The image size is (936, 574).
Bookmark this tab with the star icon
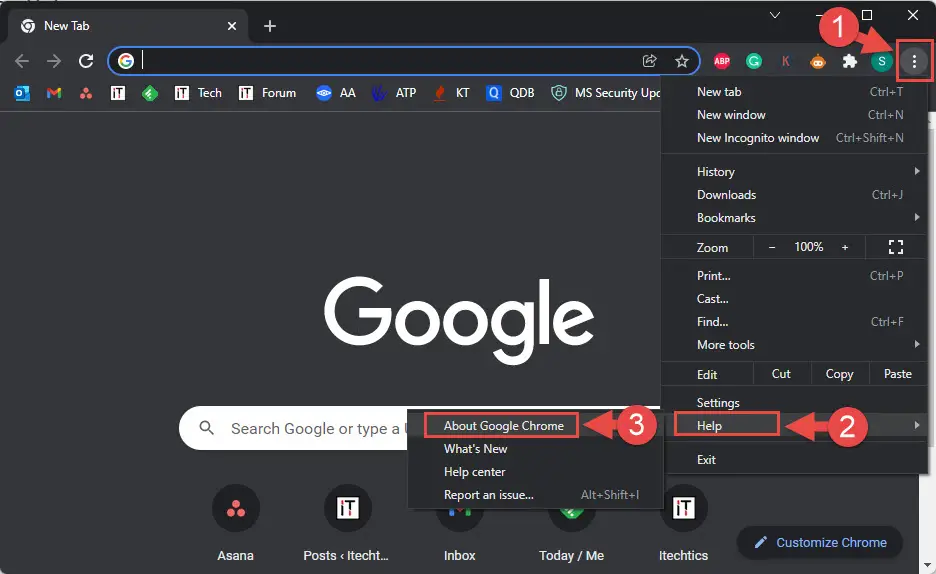(682, 61)
